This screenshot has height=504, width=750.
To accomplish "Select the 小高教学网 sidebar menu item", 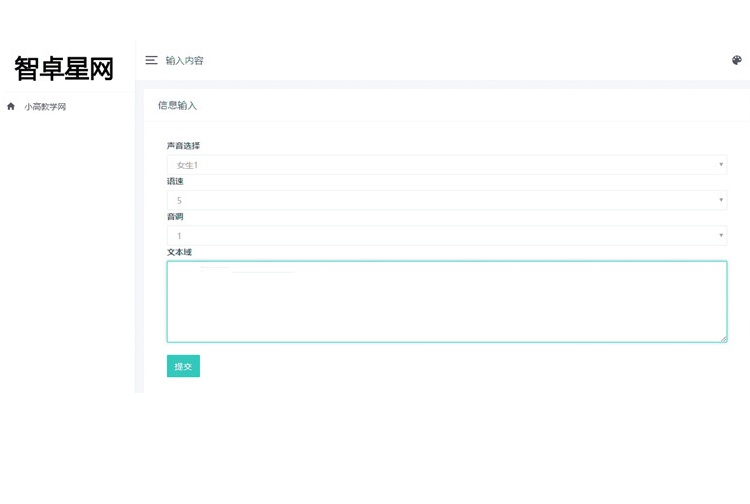I will coord(45,106).
